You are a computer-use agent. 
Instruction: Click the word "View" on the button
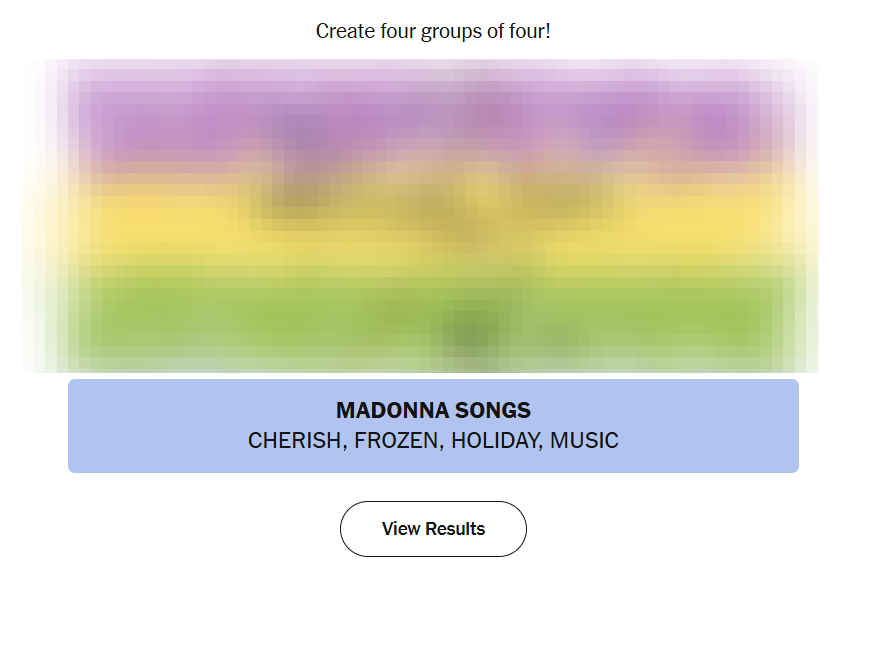point(401,529)
